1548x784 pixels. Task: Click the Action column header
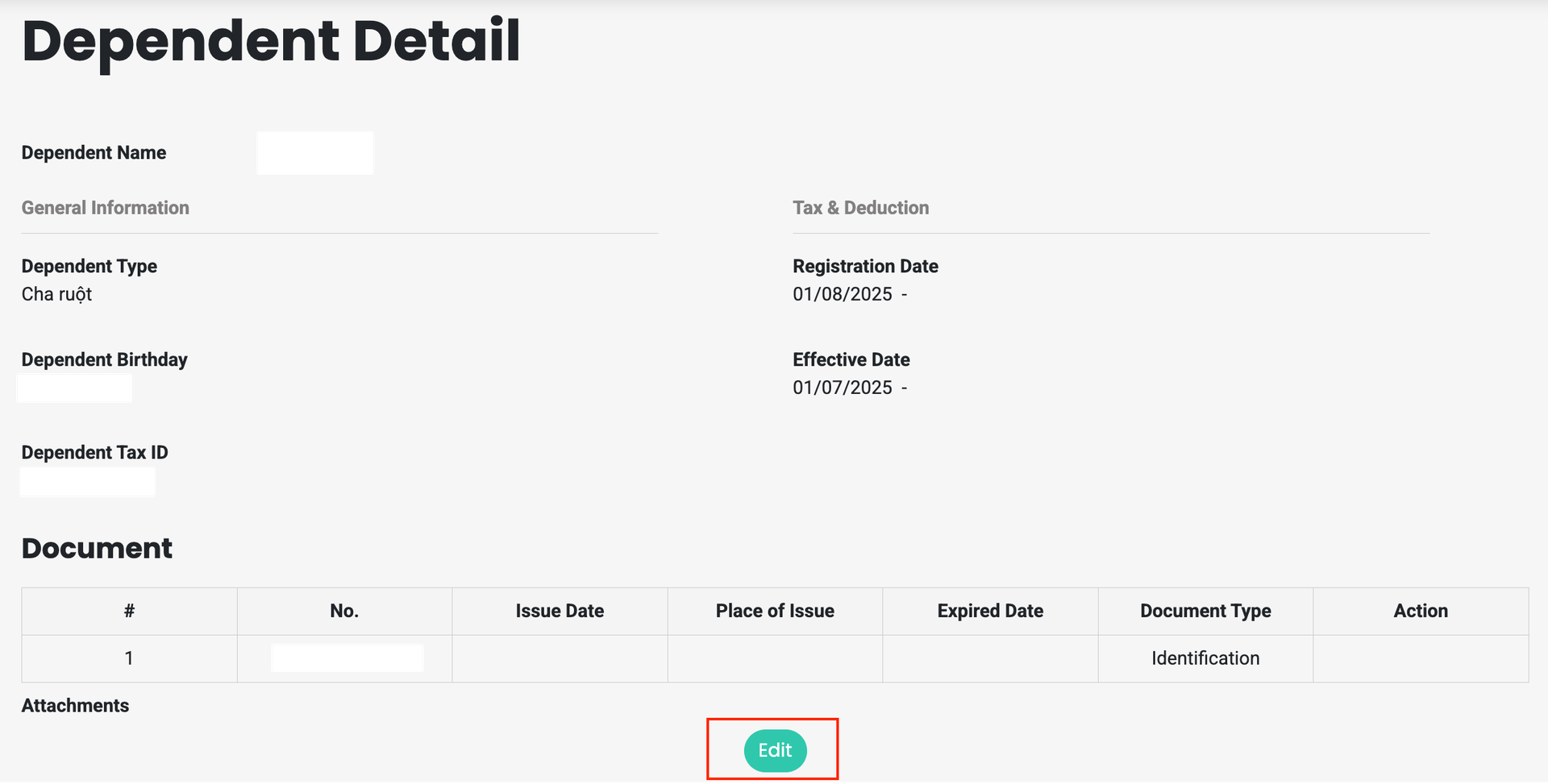tap(1421, 611)
